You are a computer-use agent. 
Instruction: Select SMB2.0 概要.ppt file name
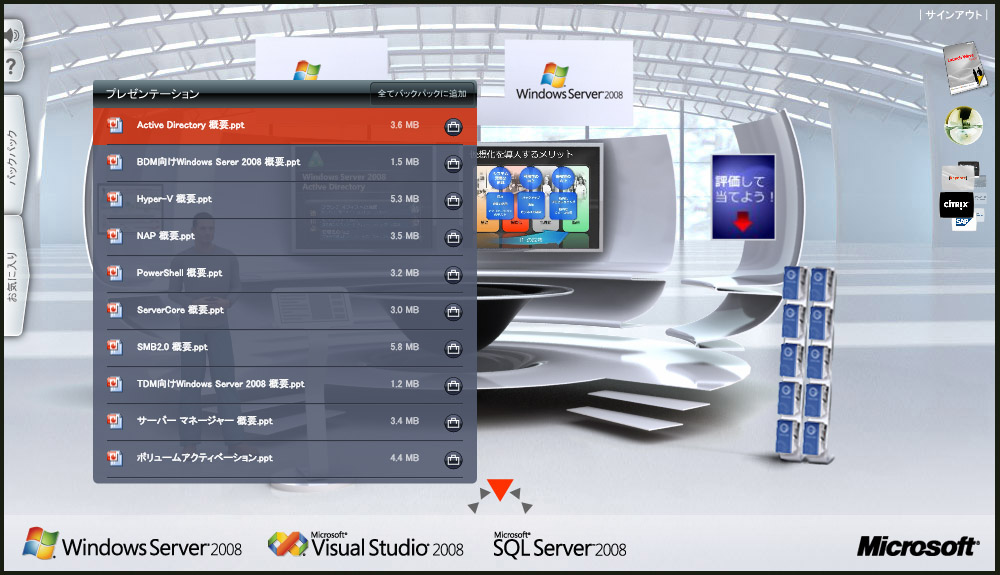point(172,347)
